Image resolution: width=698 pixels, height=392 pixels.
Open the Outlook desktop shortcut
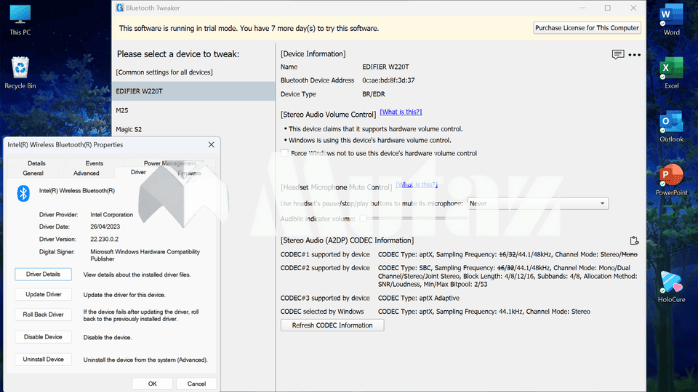pyautogui.click(x=671, y=126)
